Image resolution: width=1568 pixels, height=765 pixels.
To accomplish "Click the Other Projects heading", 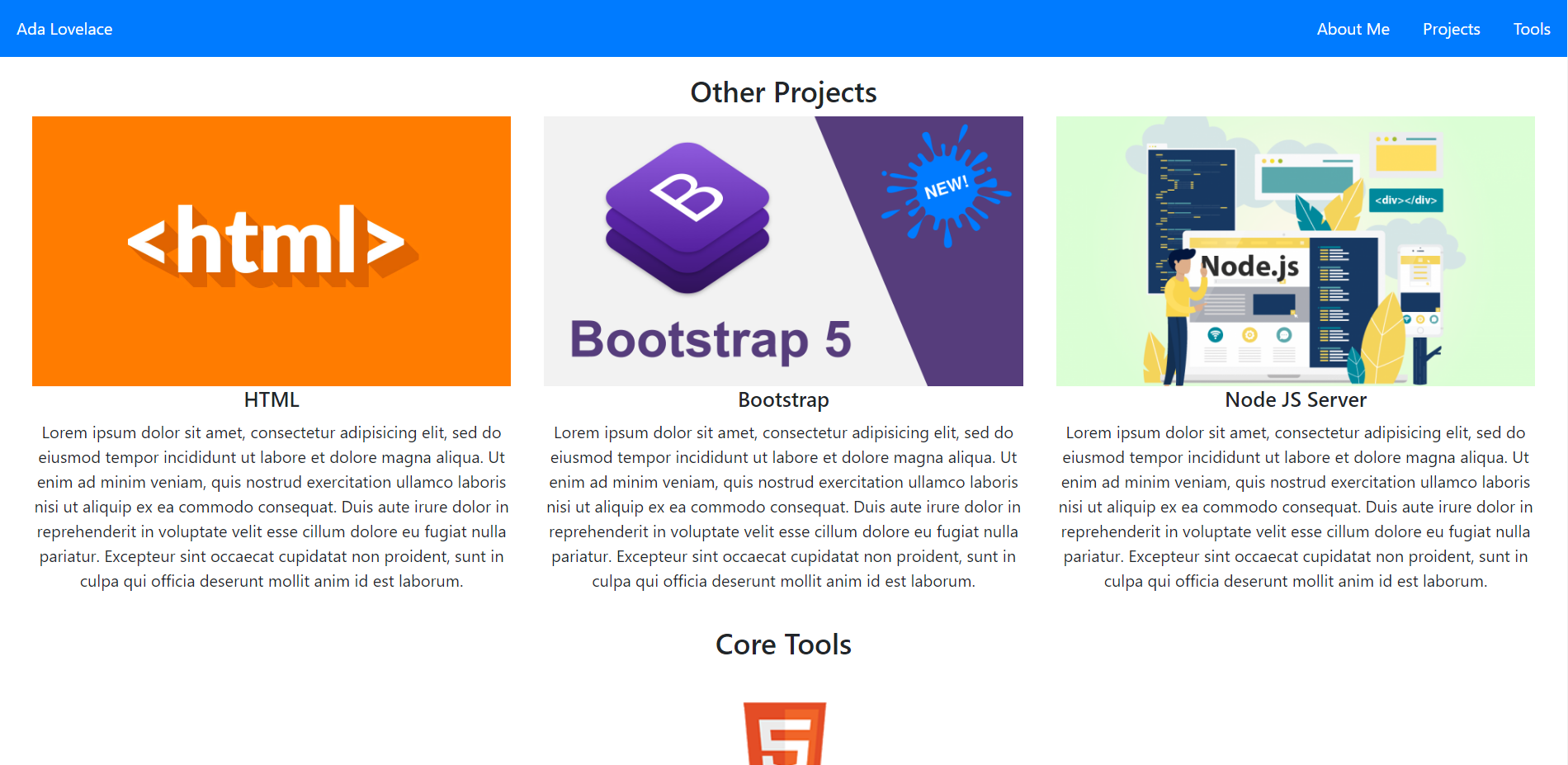I will pos(783,92).
